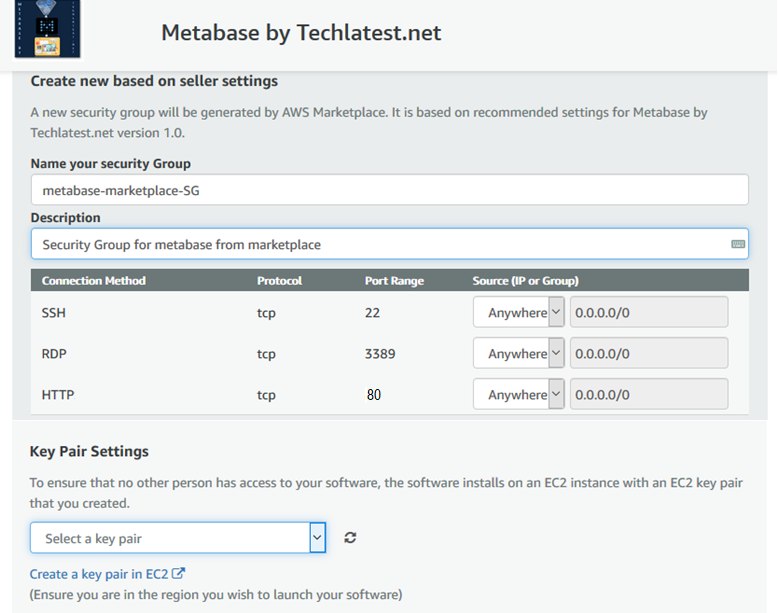The image size is (779, 613).
Task: Click the keyboard icon in Description field
Action: click(738, 244)
